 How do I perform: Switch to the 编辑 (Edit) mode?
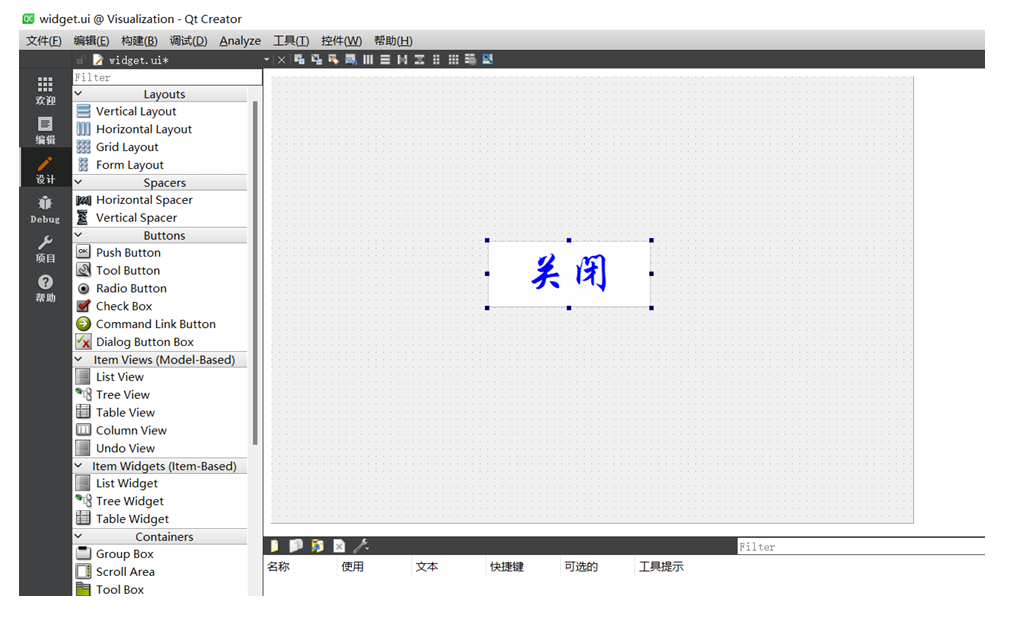45,129
